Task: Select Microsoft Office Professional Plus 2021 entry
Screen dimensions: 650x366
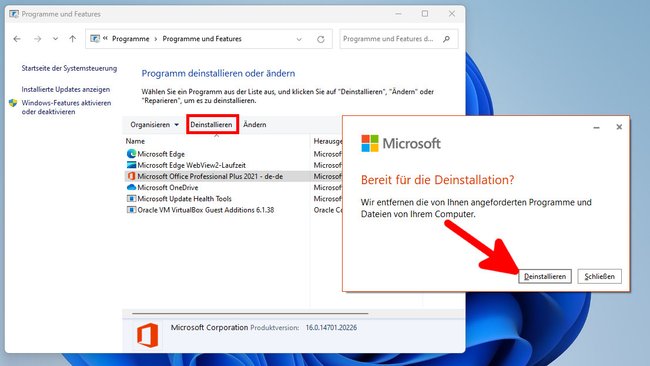Action: (x=210, y=177)
